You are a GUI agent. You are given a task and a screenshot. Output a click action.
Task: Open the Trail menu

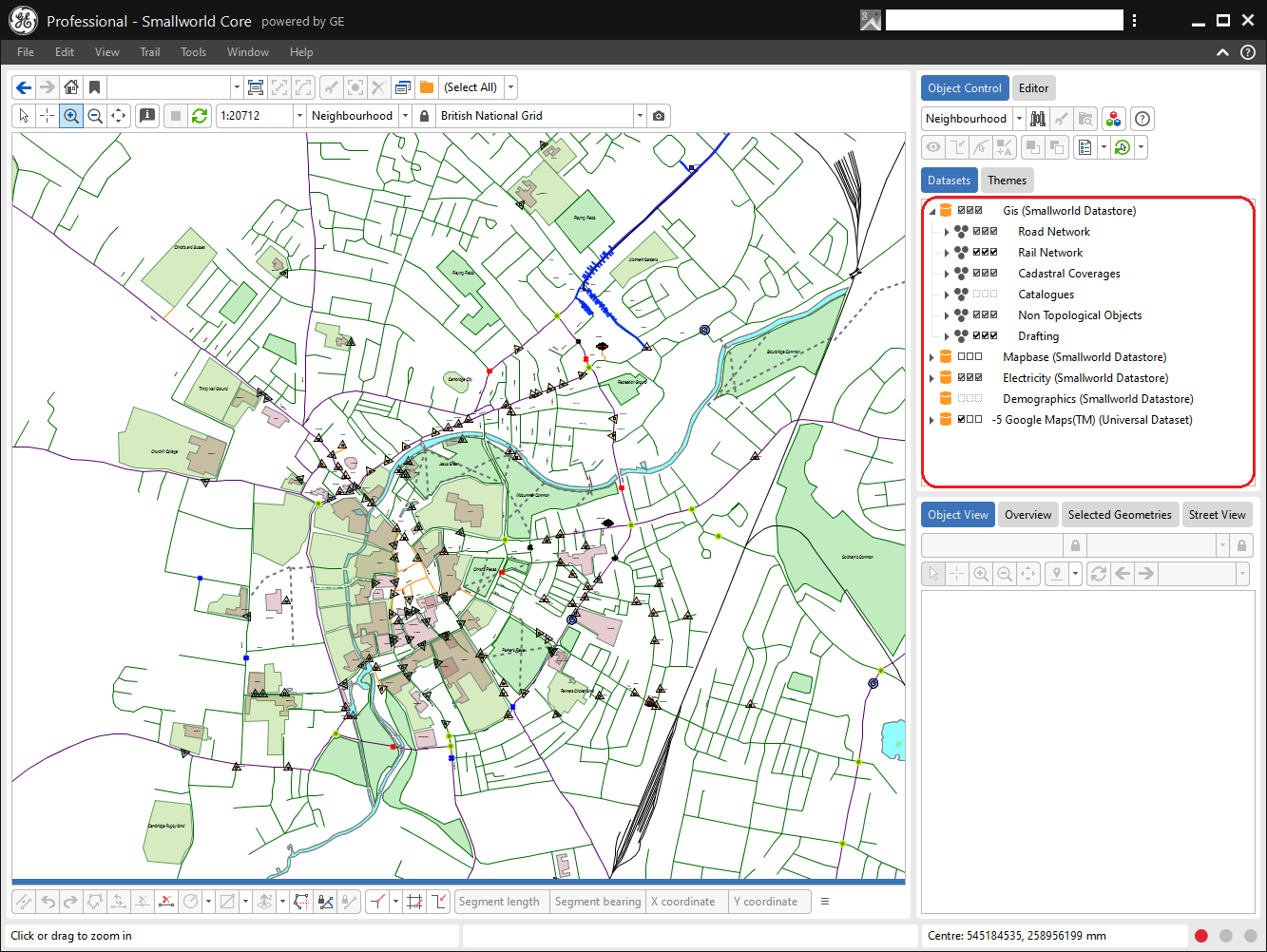150,52
